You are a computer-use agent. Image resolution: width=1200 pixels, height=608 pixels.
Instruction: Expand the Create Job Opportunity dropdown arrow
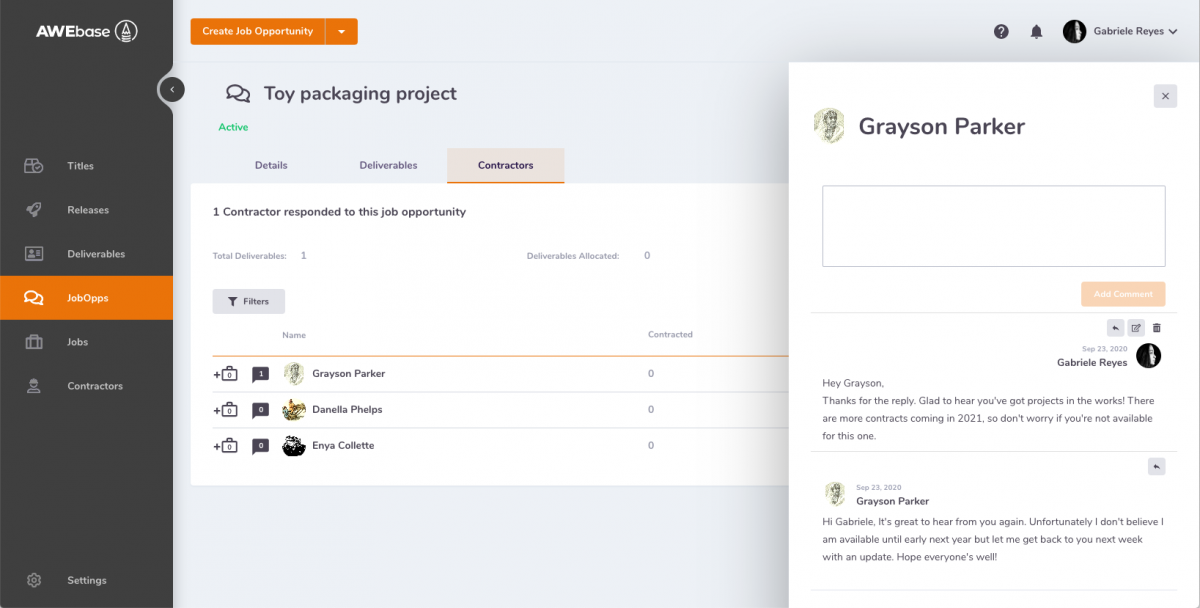pos(341,32)
